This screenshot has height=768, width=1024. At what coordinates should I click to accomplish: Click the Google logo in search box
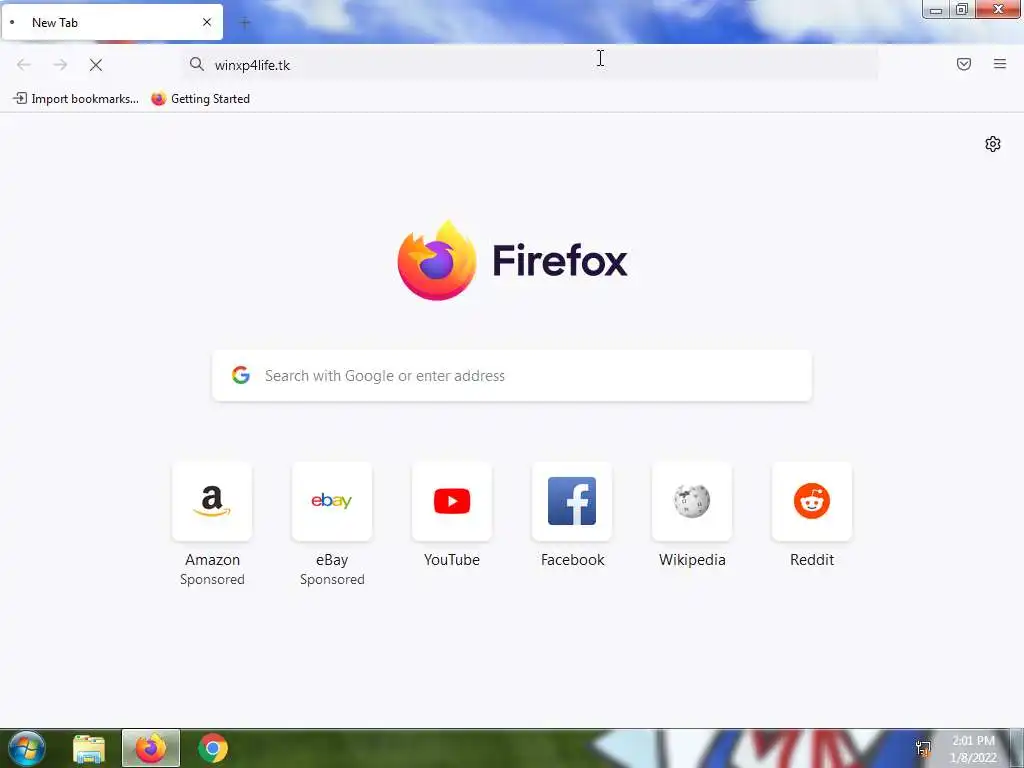[241, 375]
